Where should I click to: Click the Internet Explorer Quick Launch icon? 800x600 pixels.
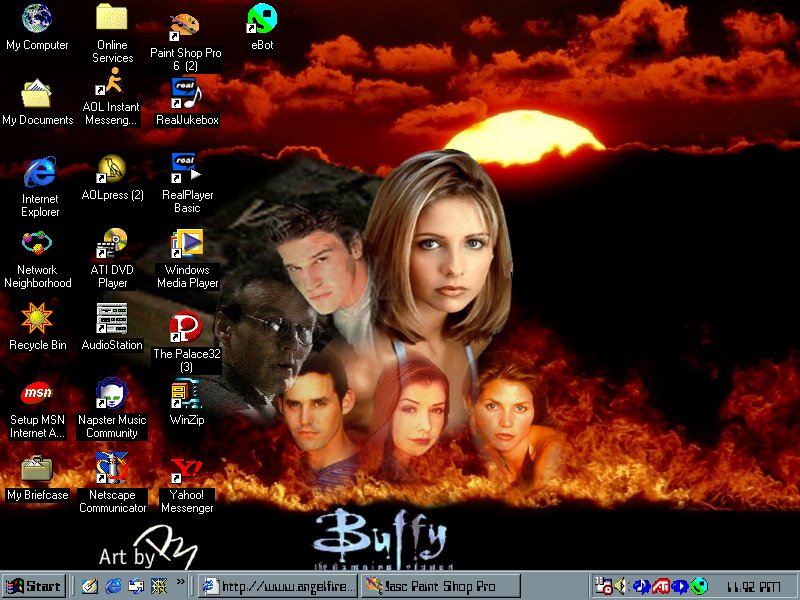(x=113, y=586)
